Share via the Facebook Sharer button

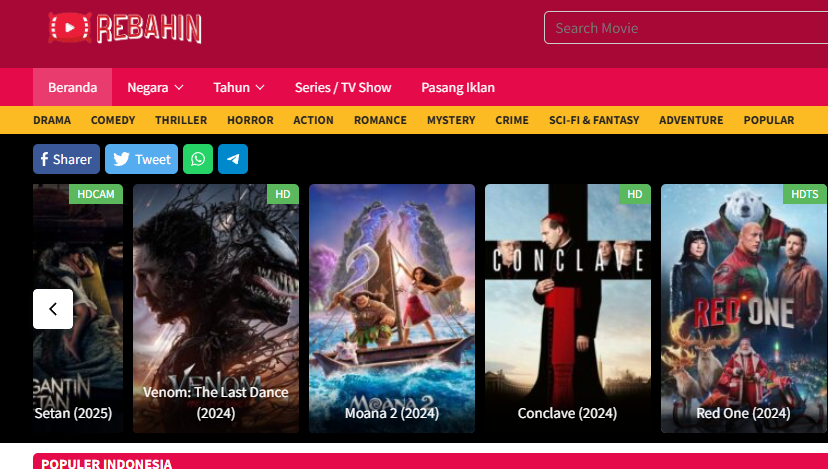tap(67, 159)
